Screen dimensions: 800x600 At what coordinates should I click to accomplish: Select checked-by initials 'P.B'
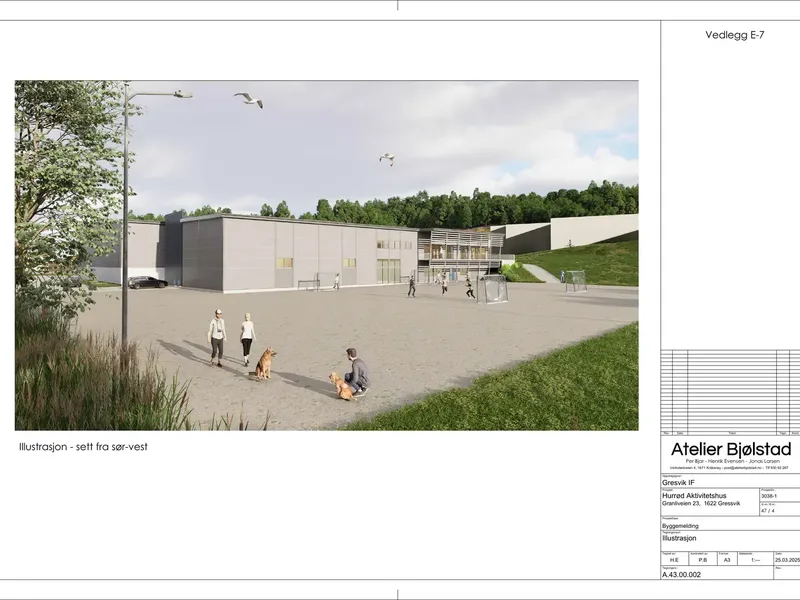click(x=703, y=560)
